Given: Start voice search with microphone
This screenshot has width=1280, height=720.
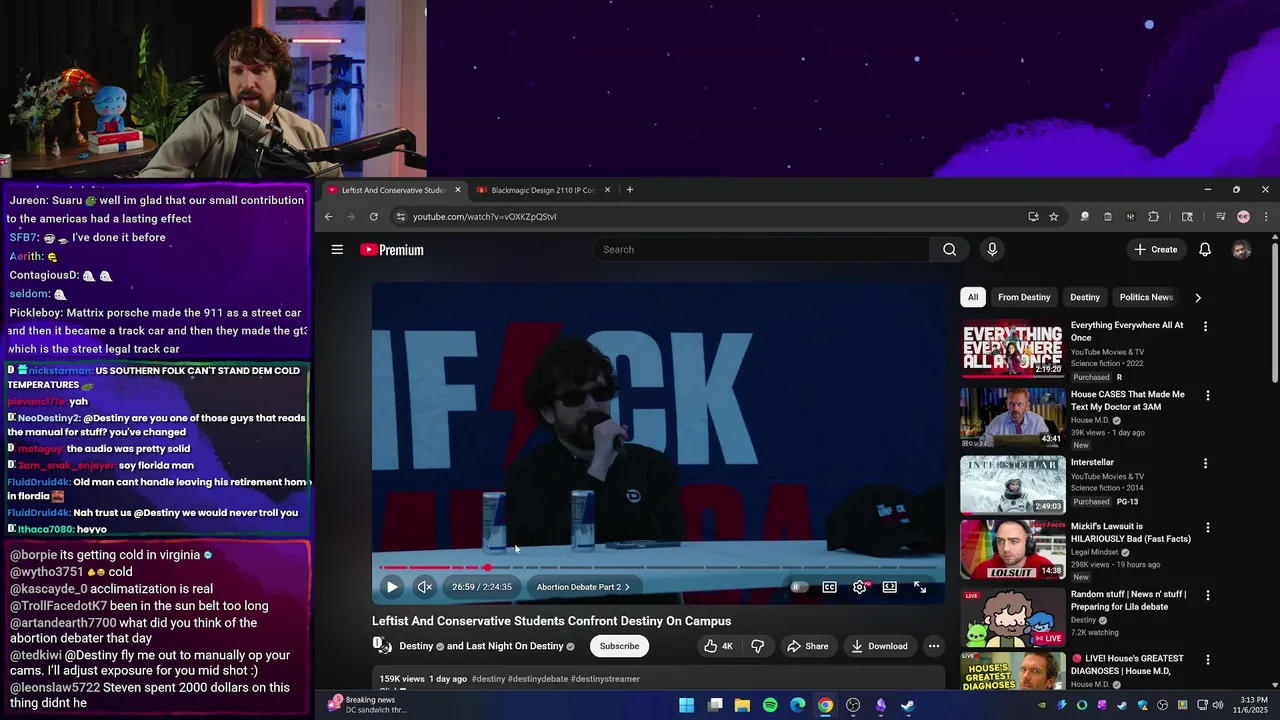Looking at the screenshot, I should [992, 250].
